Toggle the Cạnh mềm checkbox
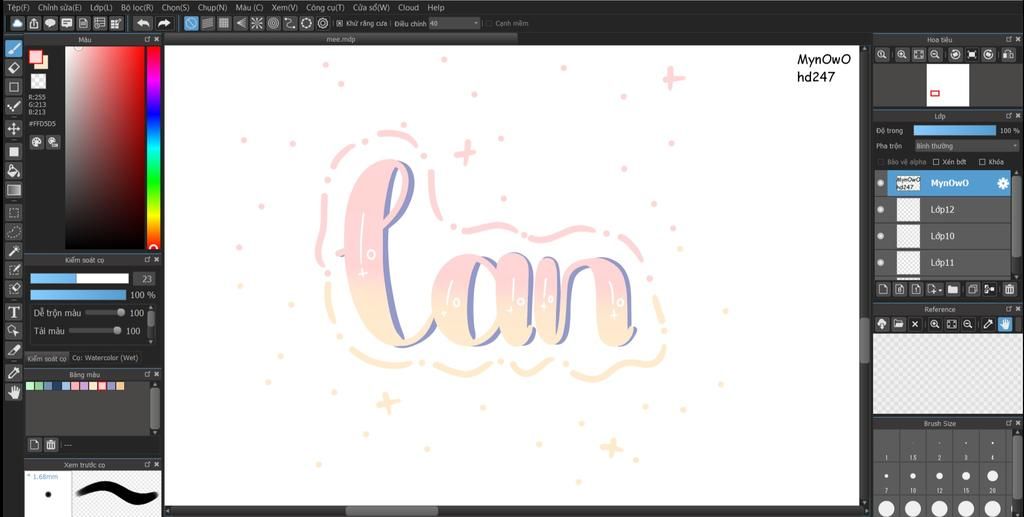1024x517 pixels. click(x=489, y=24)
